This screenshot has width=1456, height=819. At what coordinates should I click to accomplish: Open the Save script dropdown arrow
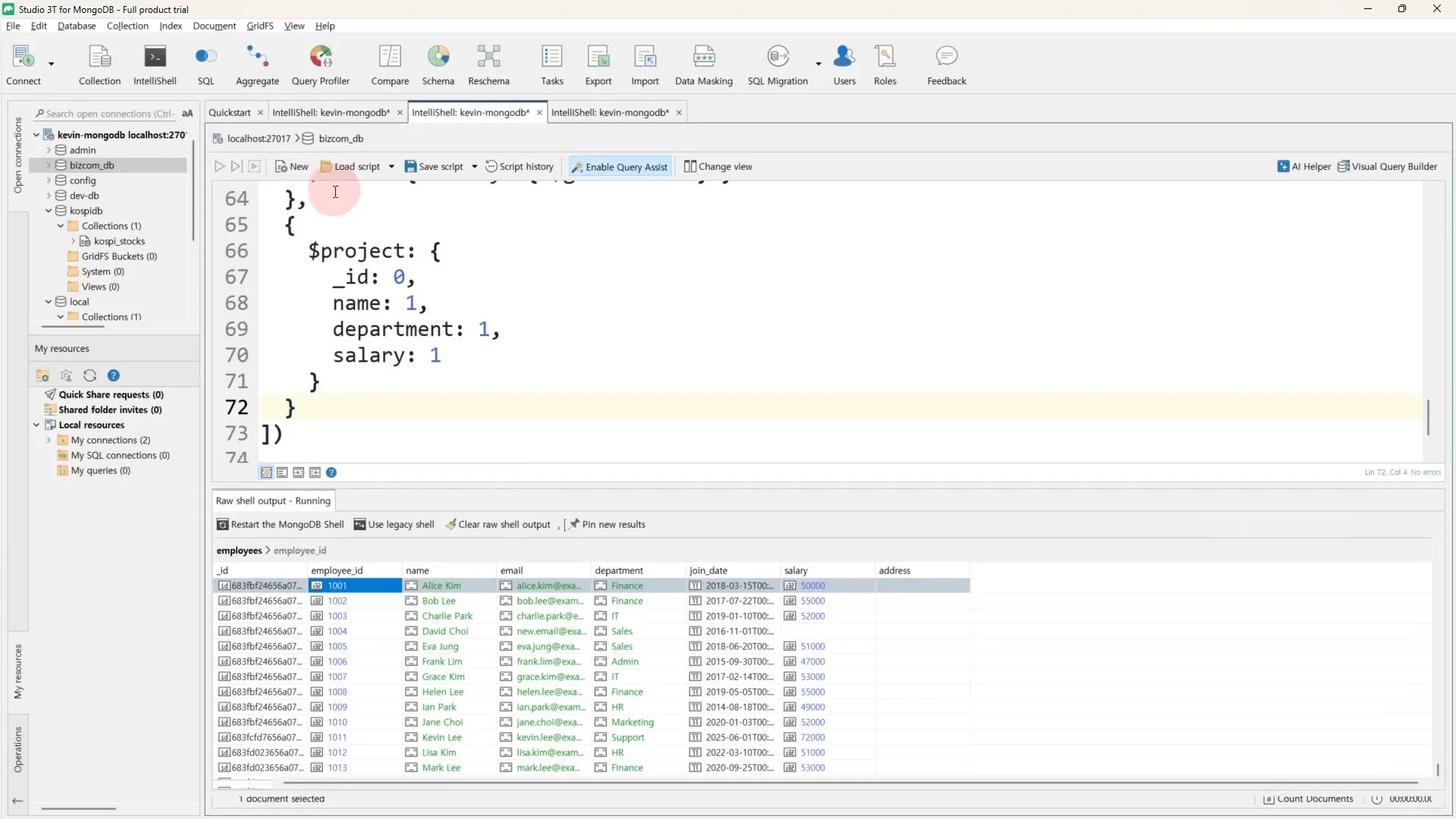coord(474,167)
